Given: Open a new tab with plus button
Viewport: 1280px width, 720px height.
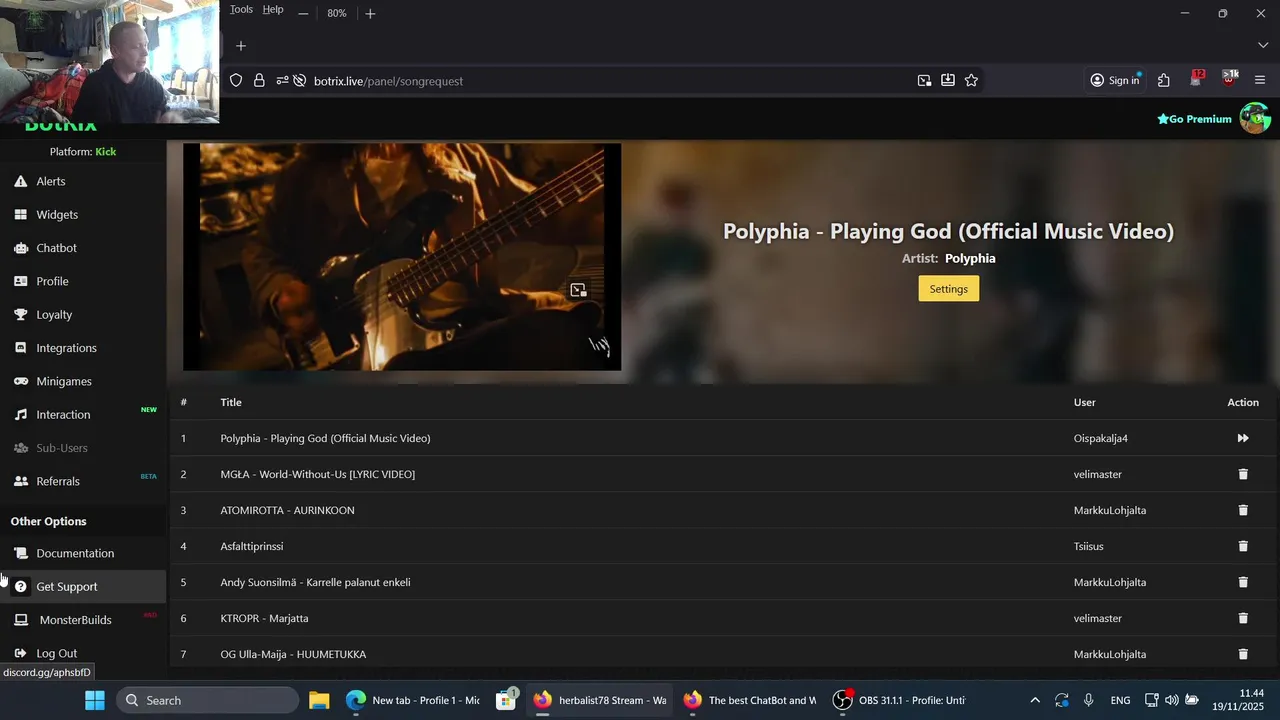Looking at the screenshot, I should (241, 46).
